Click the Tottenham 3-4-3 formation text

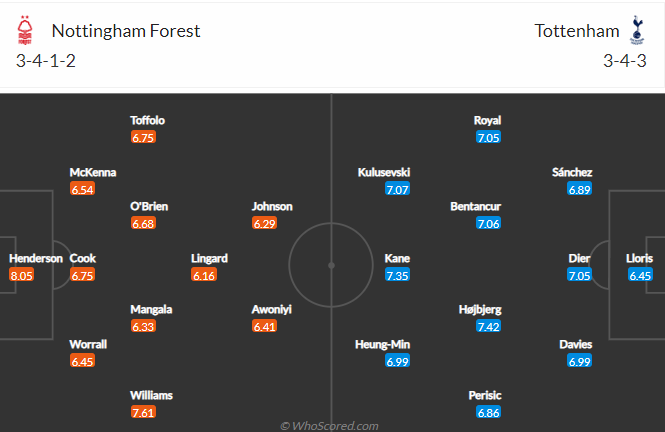click(x=625, y=61)
